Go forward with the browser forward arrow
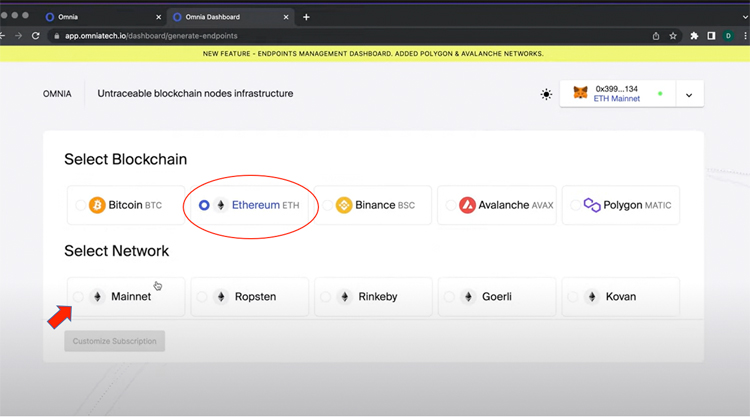Screen dimensions: 750x417 pos(18,36)
